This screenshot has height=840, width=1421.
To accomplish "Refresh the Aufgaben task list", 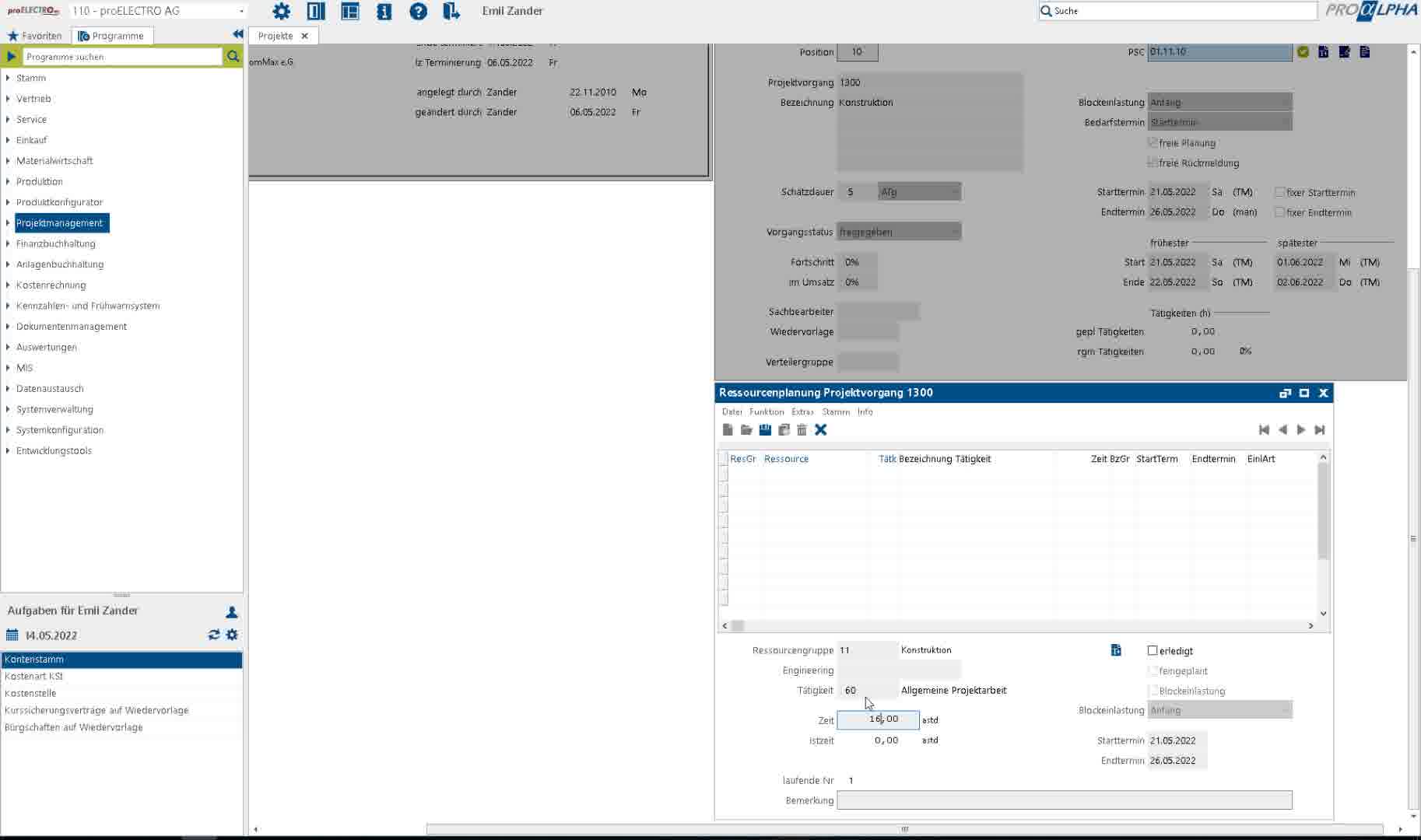I will point(214,635).
